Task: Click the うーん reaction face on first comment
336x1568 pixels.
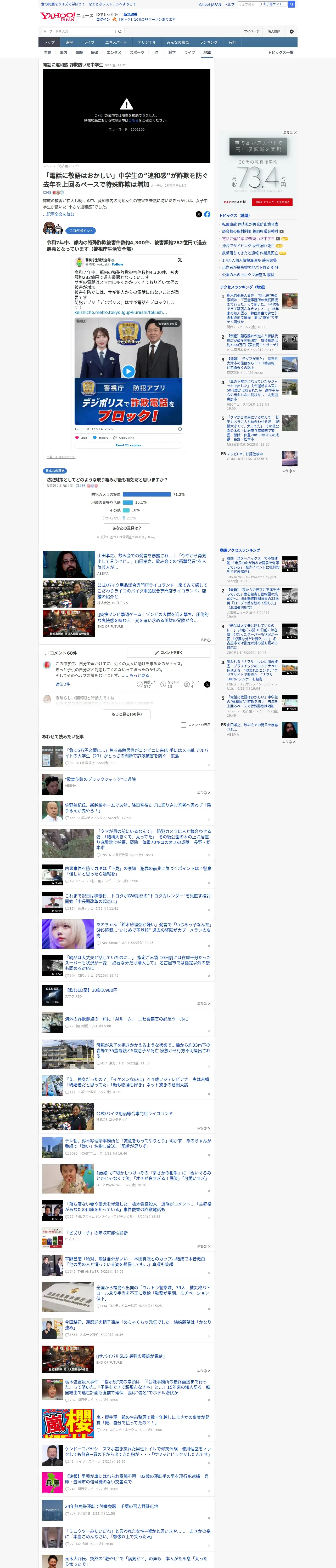Action: 187,684
